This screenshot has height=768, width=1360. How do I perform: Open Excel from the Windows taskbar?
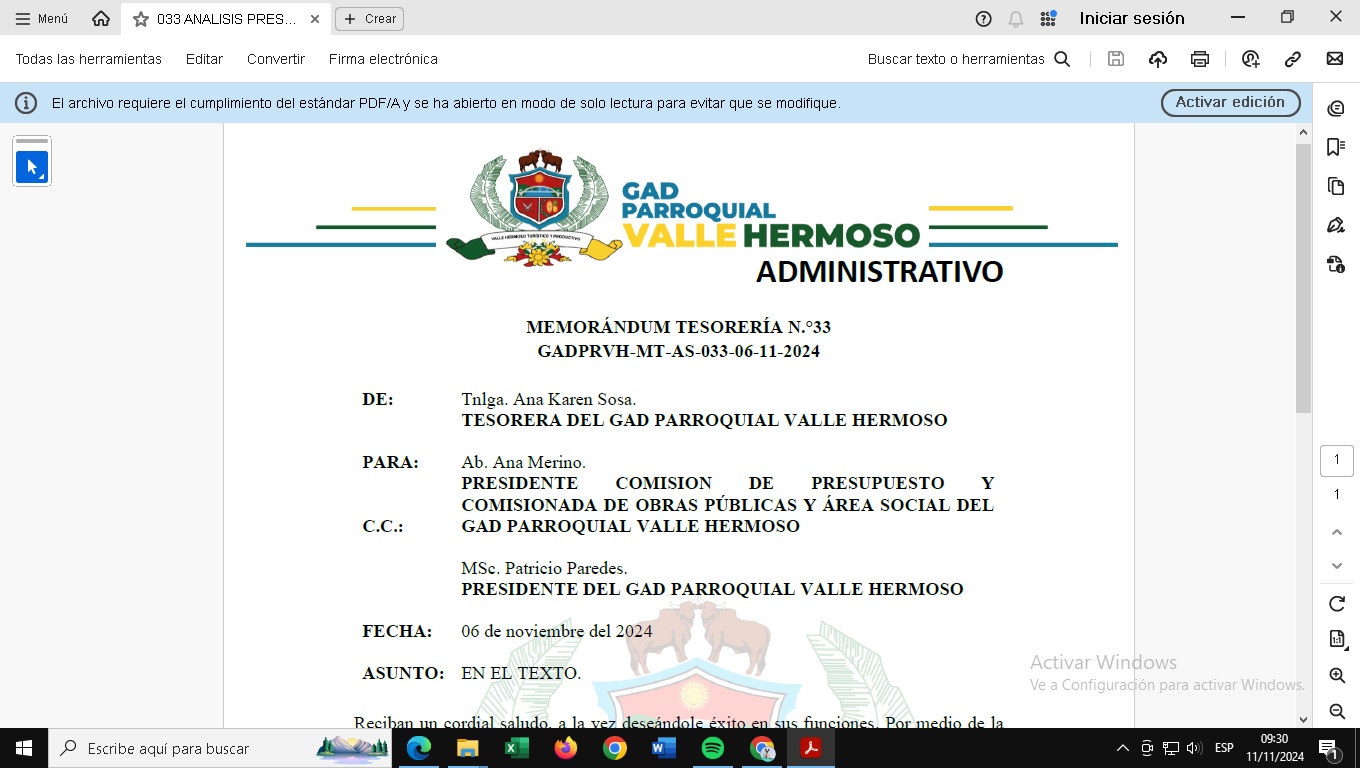tap(517, 748)
